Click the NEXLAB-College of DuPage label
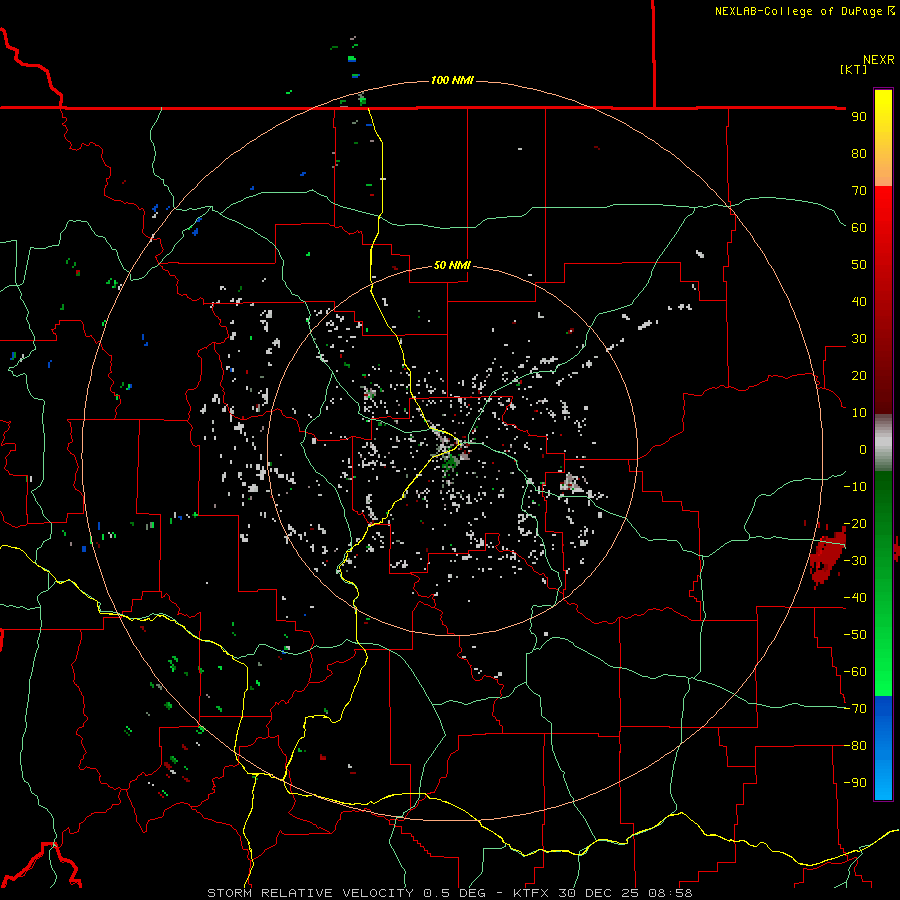This screenshot has height=900, width=900. pyautogui.click(x=804, y=11)
